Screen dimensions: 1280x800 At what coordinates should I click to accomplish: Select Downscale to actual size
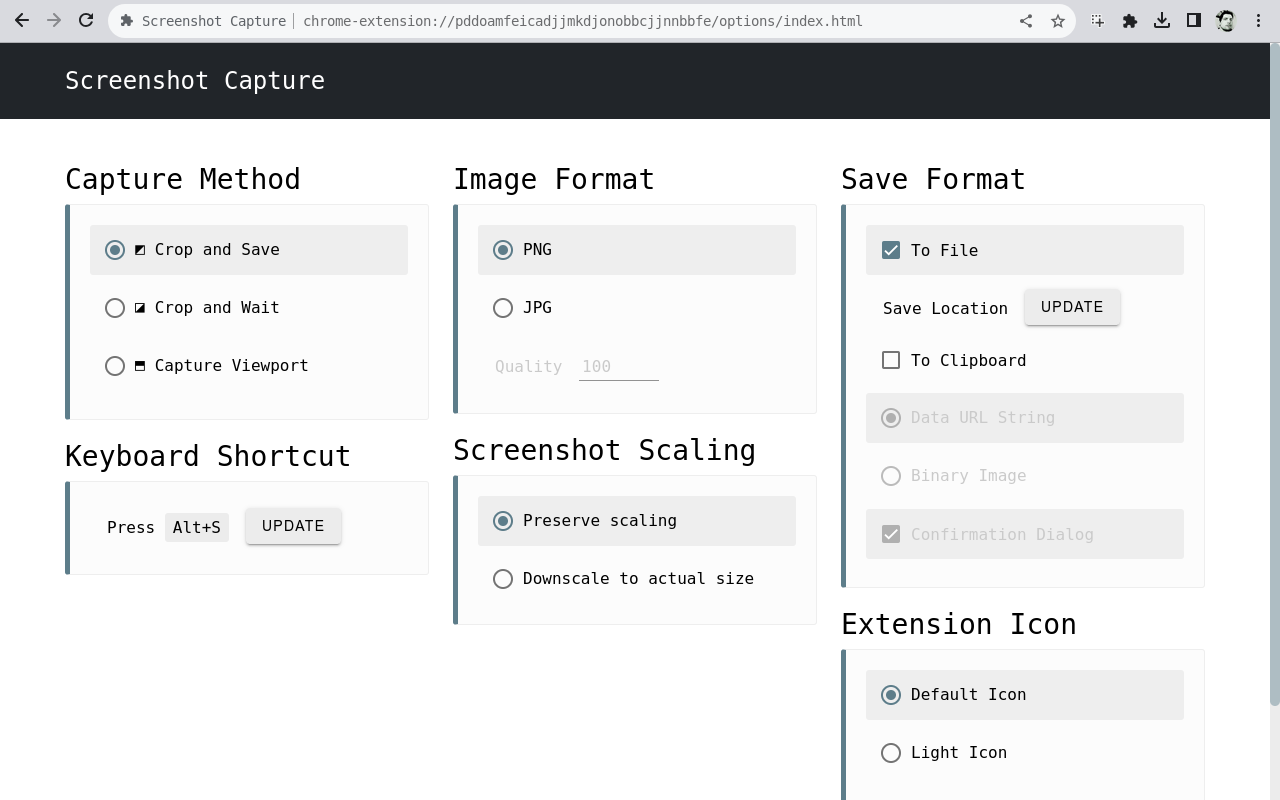coord(503,579)
